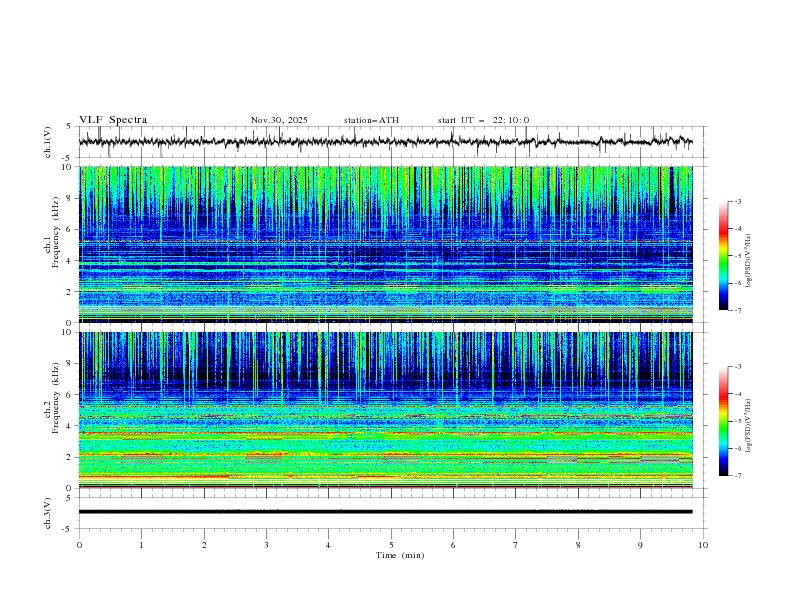792x612 pixels.
Task: Click the ch.2 'log(PSD)(V²/Hz)' colorbar label
Action: [x=749, y=425]
